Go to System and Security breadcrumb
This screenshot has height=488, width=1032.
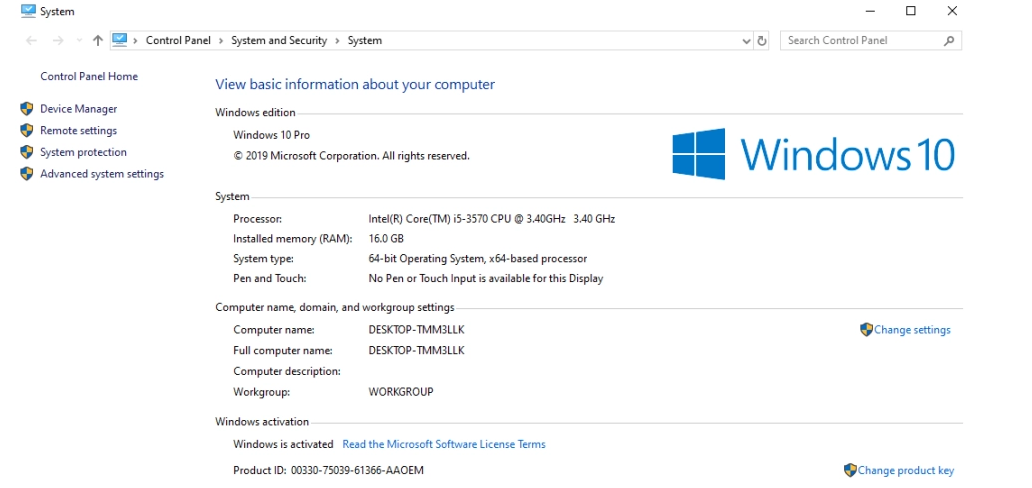coord(279,41)
